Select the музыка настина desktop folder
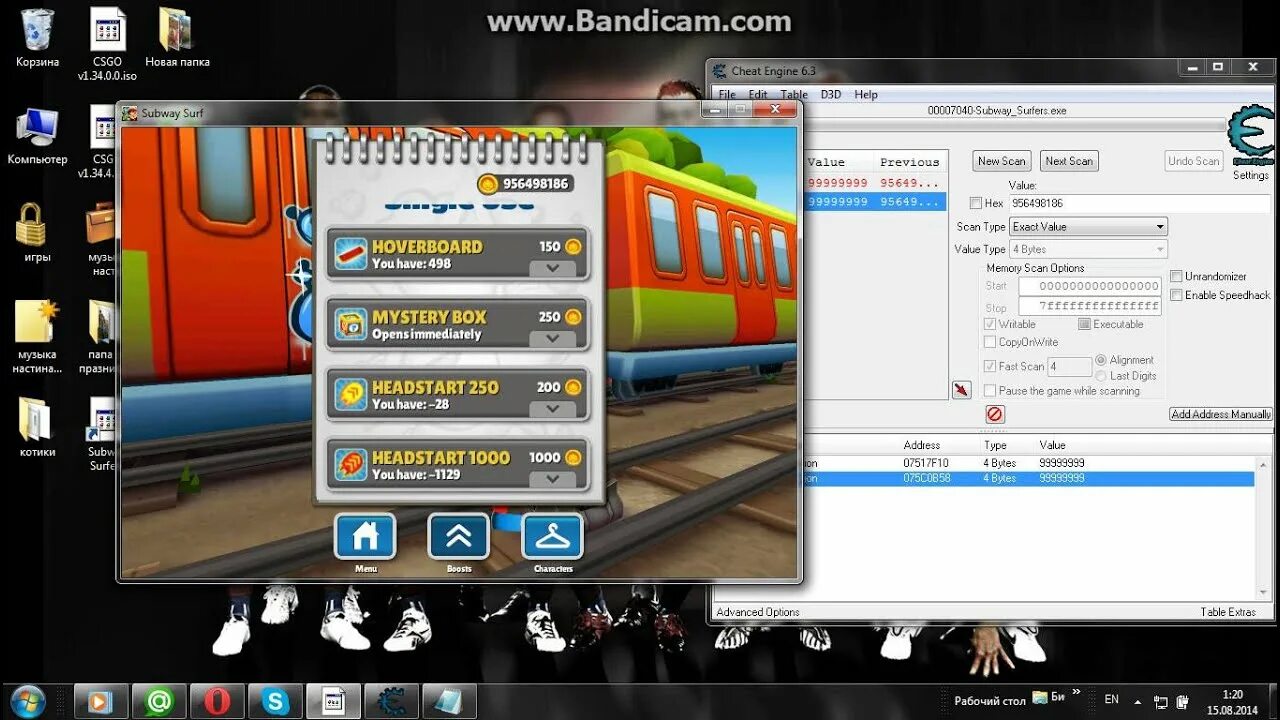Image resolution: width=1280 pixels, height=720 pixels. (x=37, y=336)
